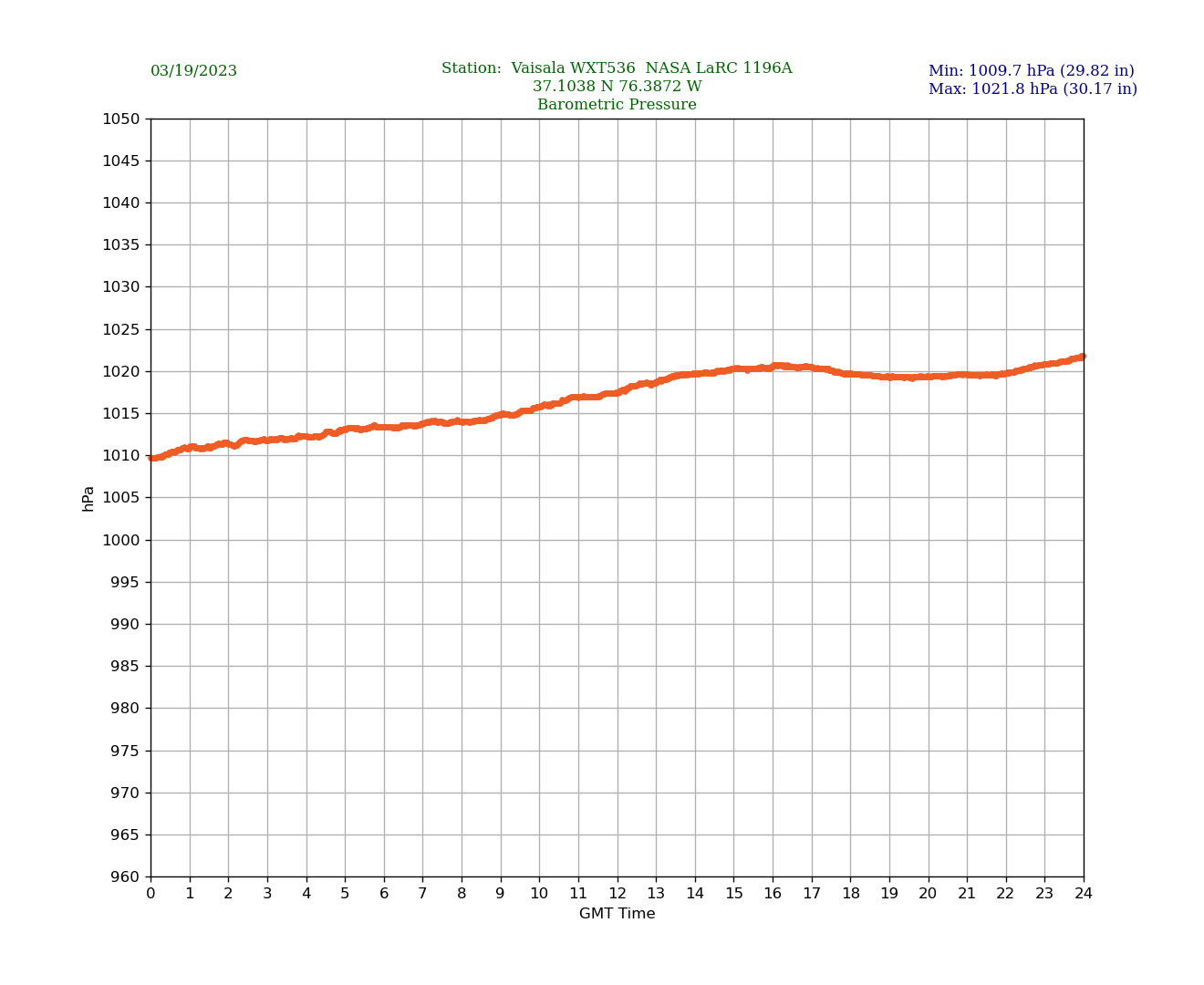Click the date label 03/19/2023
The height and width of the screenshot is (985, 1204).
(193, 71)
